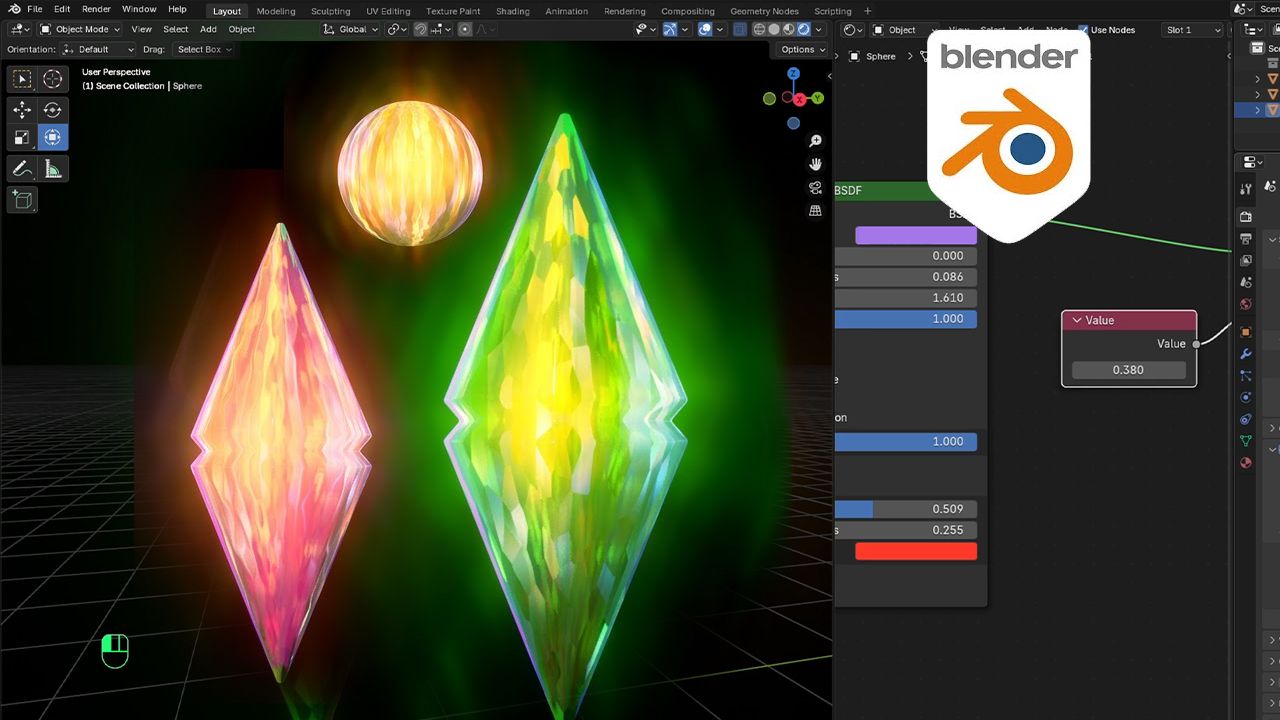Click the 0.509 slider field
This screenshot has width=1280, height=720.
(906, 509)
